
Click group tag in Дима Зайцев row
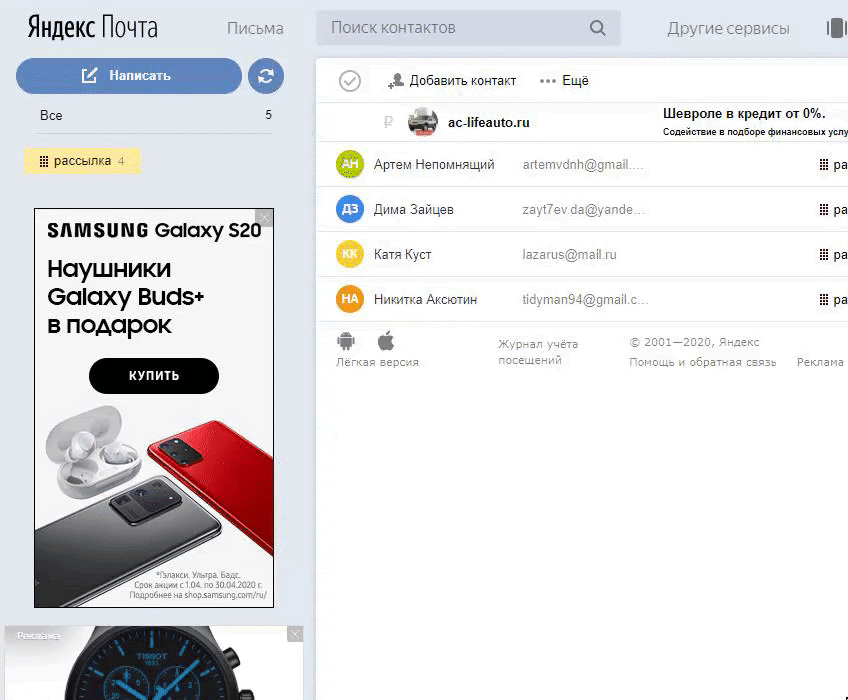click(833, 209)
